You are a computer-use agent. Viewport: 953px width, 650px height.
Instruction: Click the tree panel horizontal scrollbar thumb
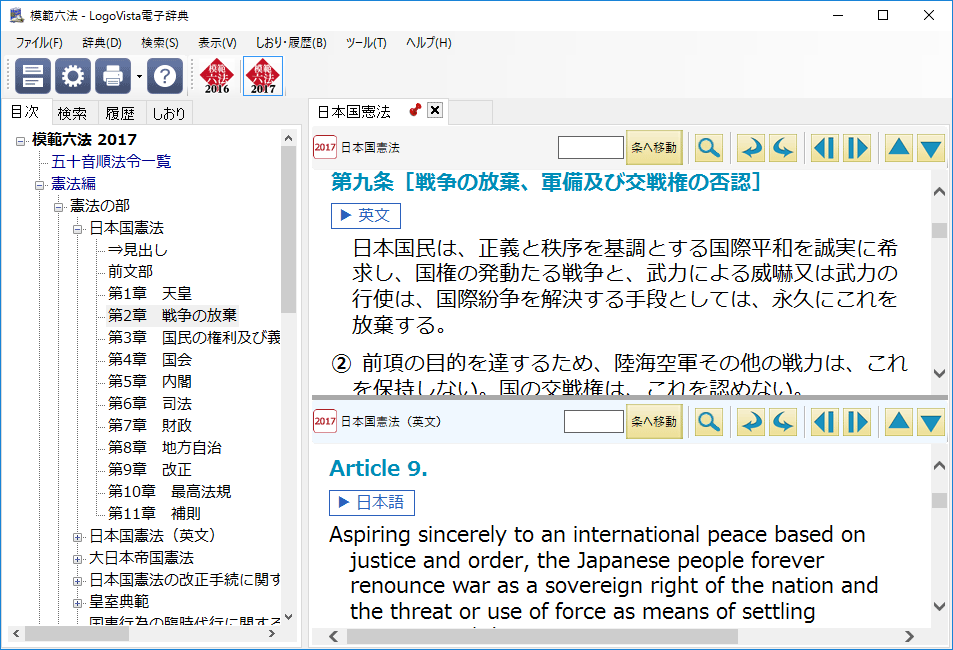pyautogui.click(x=77, y=634)
